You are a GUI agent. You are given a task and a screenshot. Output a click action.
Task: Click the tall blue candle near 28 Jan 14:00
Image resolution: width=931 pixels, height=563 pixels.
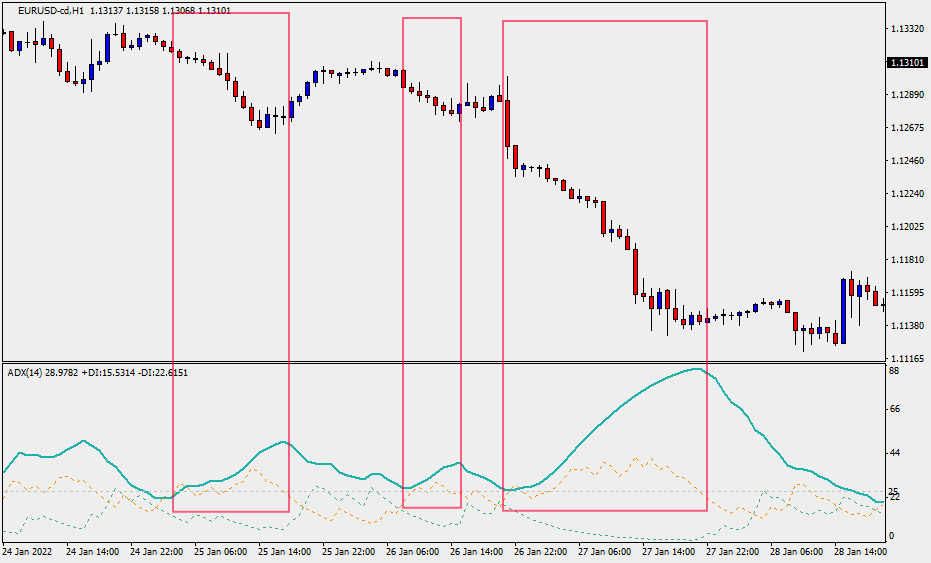coord(843,311)
